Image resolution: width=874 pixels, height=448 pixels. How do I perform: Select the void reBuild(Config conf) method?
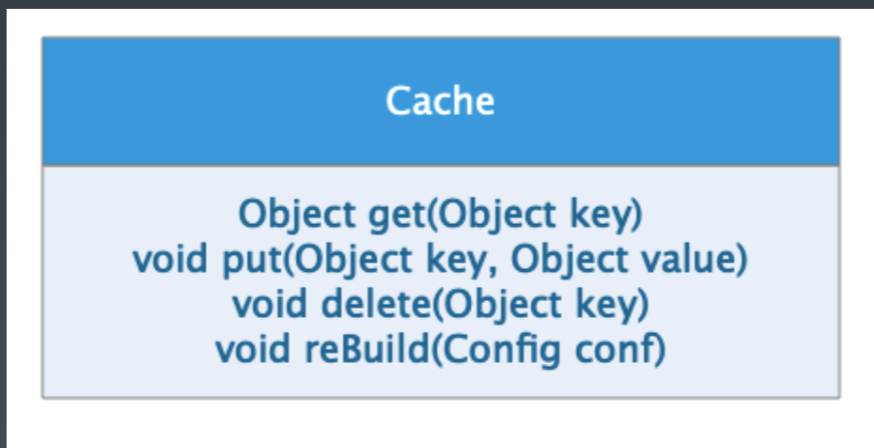click(x=440, y=350)
